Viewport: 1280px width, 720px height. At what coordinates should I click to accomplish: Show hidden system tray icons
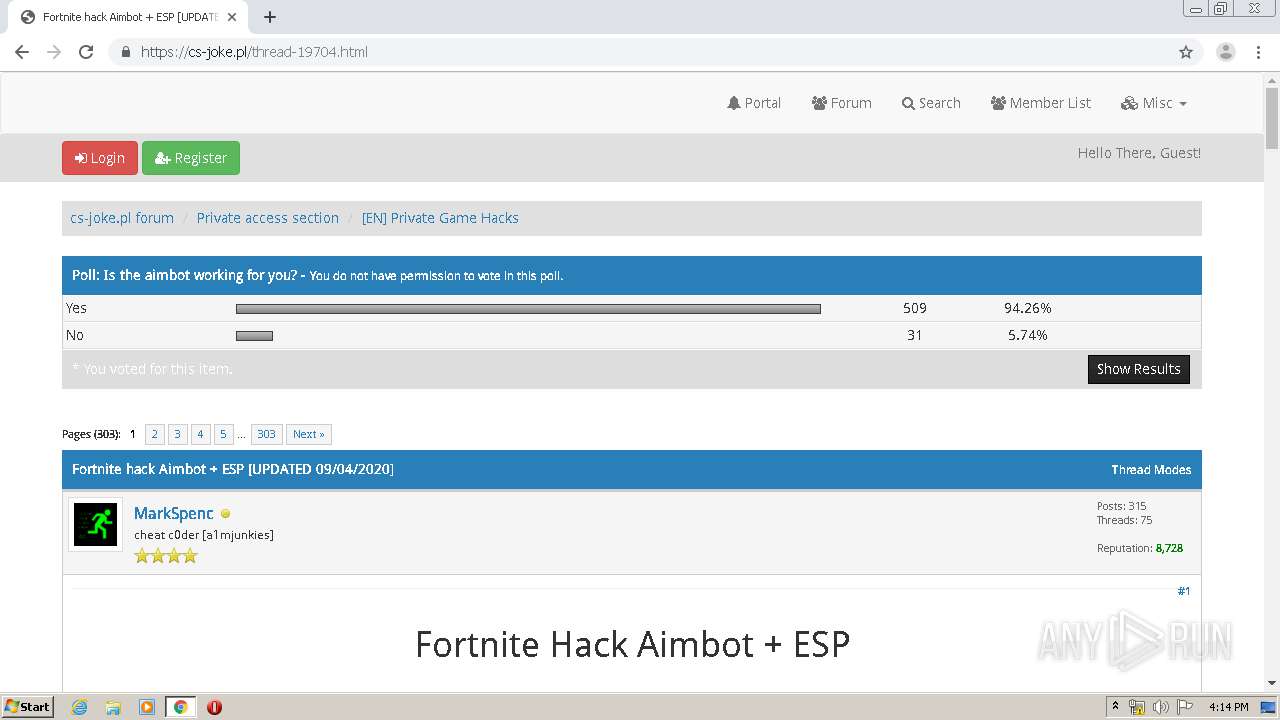[x=1115, y=707]
